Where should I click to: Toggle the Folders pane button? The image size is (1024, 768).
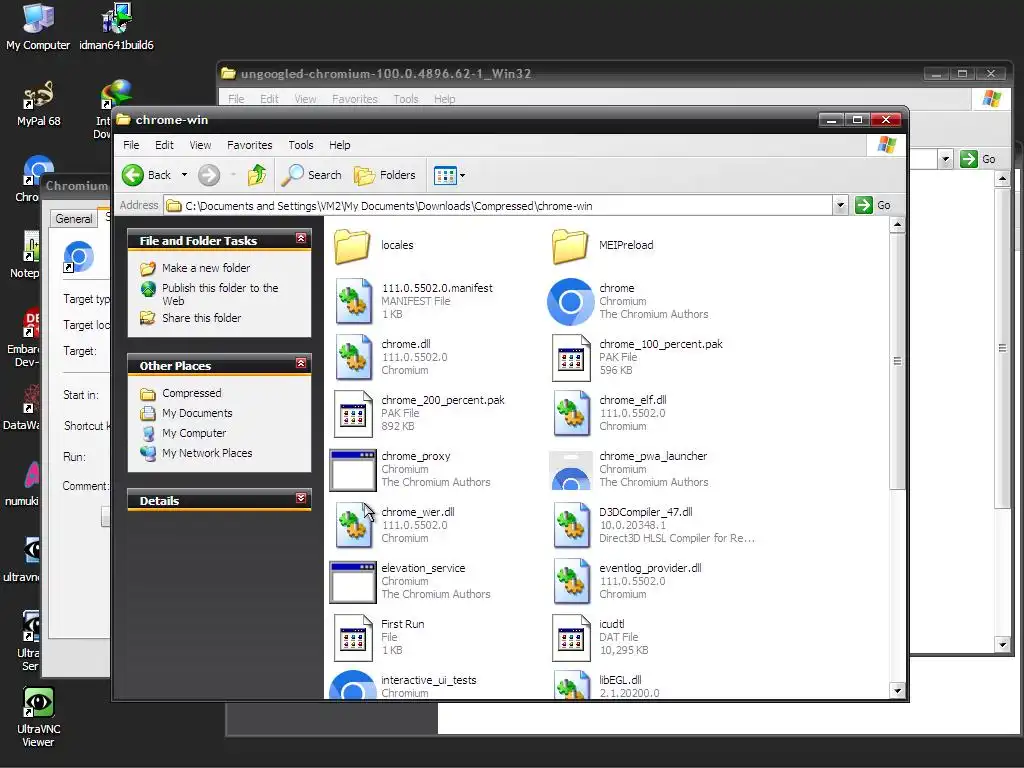pos(385,175)
